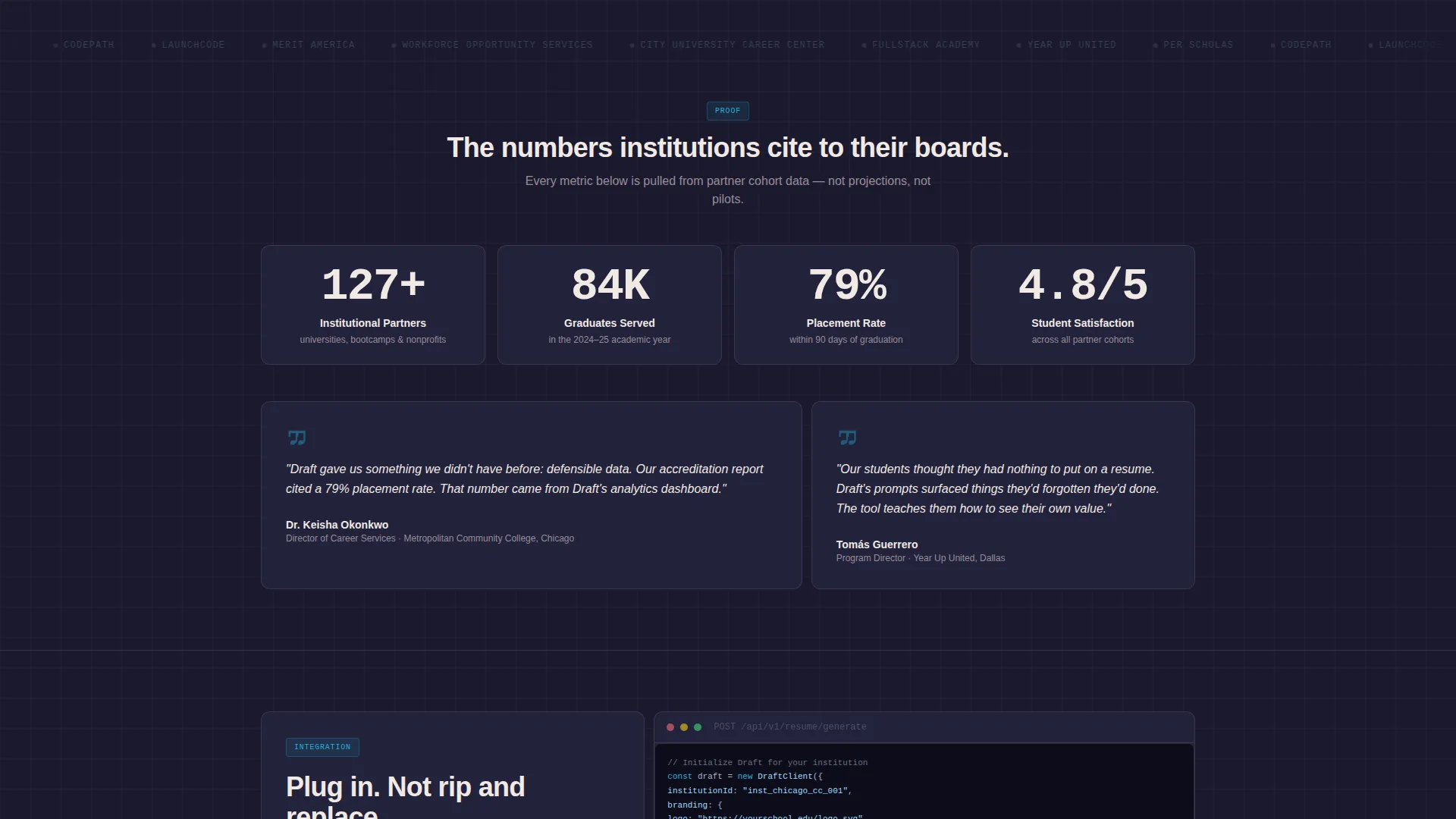Screen dimensions: 1456x819
Task: Click the quote icon in Keisha Okonkwo's testimonial
Action: click(297, 438)
